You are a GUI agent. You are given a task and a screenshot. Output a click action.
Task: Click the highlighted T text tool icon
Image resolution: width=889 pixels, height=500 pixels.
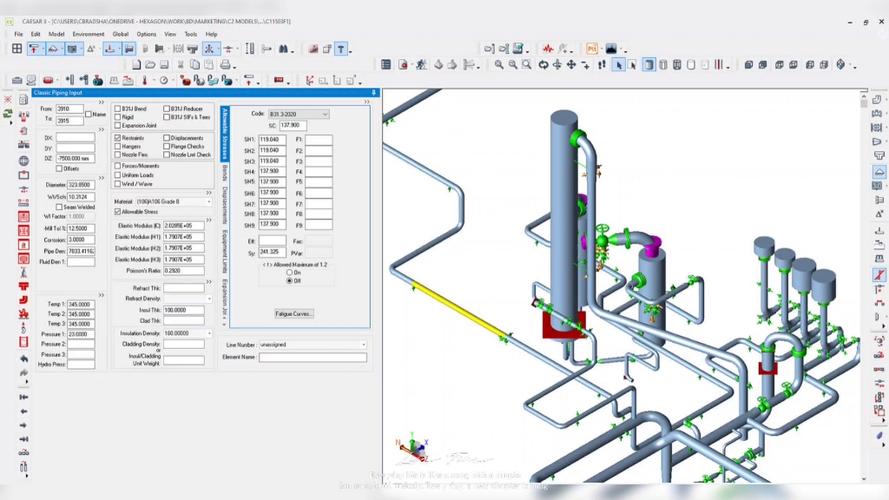tap(341, 49)
